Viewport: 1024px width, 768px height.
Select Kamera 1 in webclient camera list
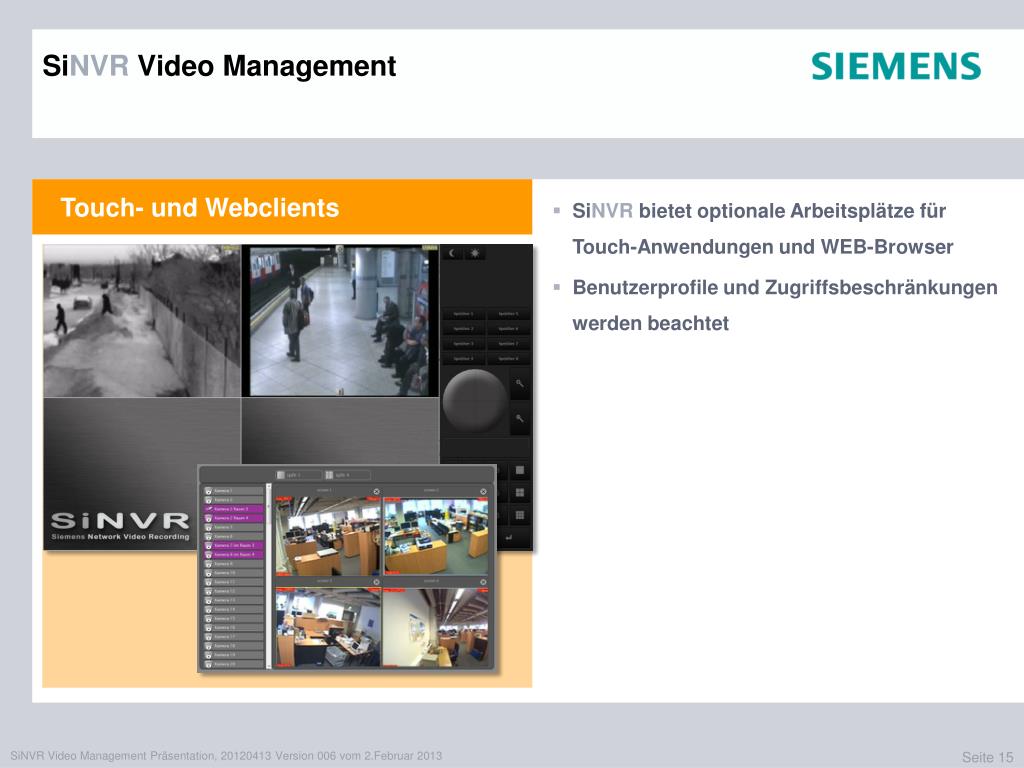(234, 490)
